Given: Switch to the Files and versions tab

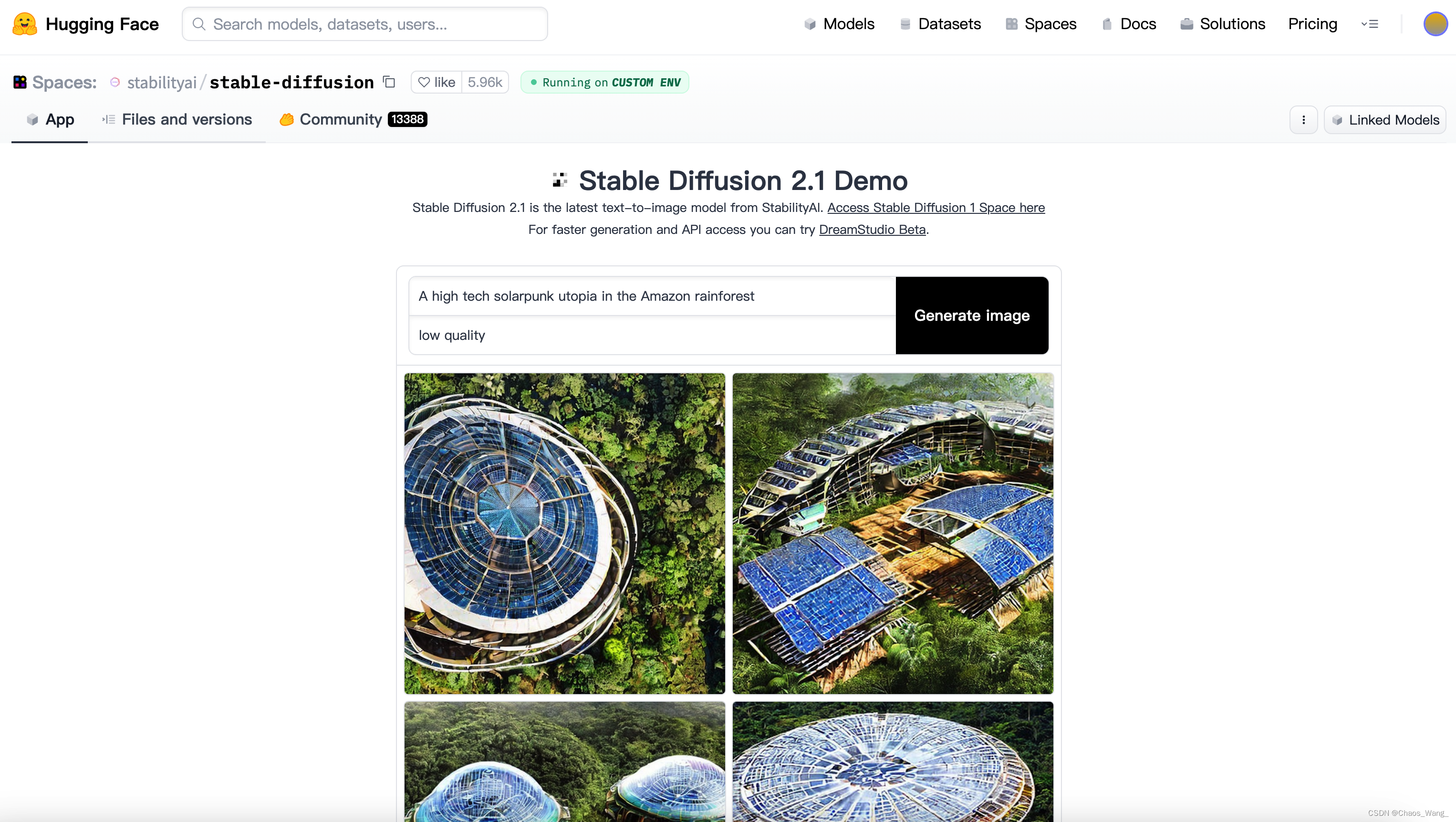Looking at the screenshot, I should (x=177, y=119).
